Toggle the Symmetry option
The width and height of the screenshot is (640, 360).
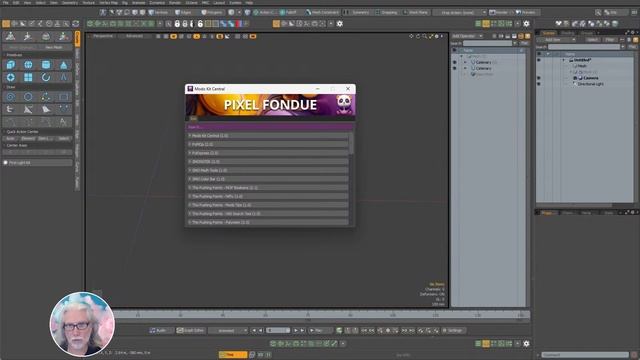click(358, 13)
